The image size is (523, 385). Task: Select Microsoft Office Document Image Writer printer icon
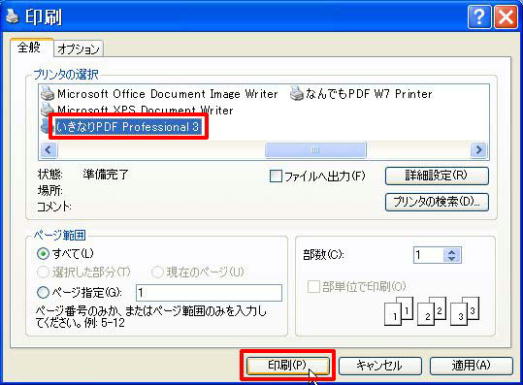47,94
